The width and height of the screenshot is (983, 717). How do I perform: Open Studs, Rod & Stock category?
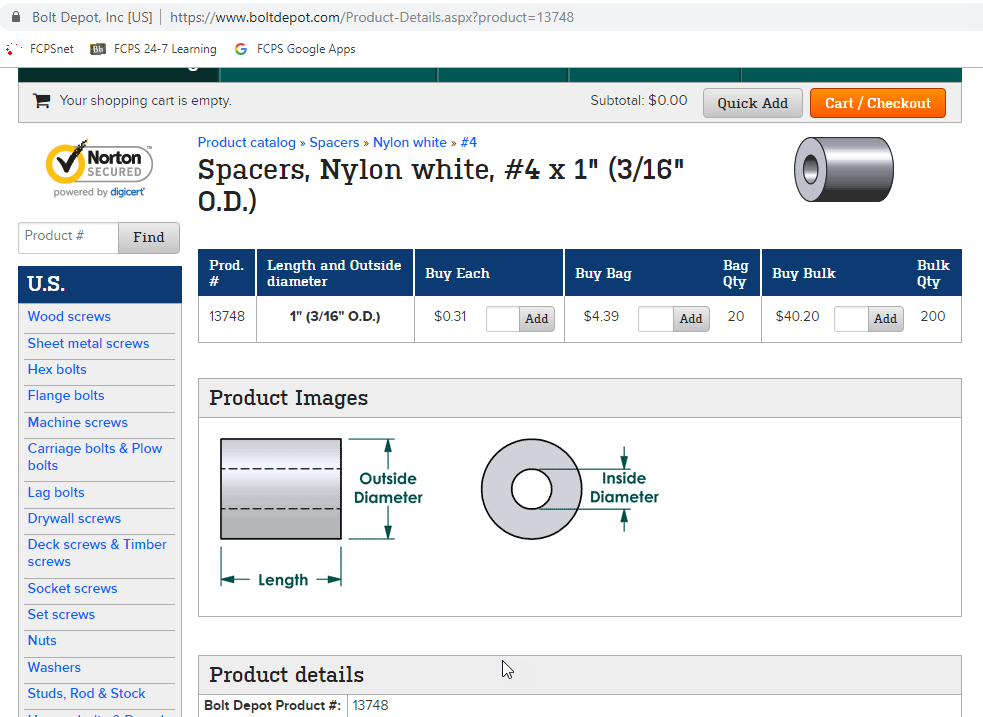[87, 693]
